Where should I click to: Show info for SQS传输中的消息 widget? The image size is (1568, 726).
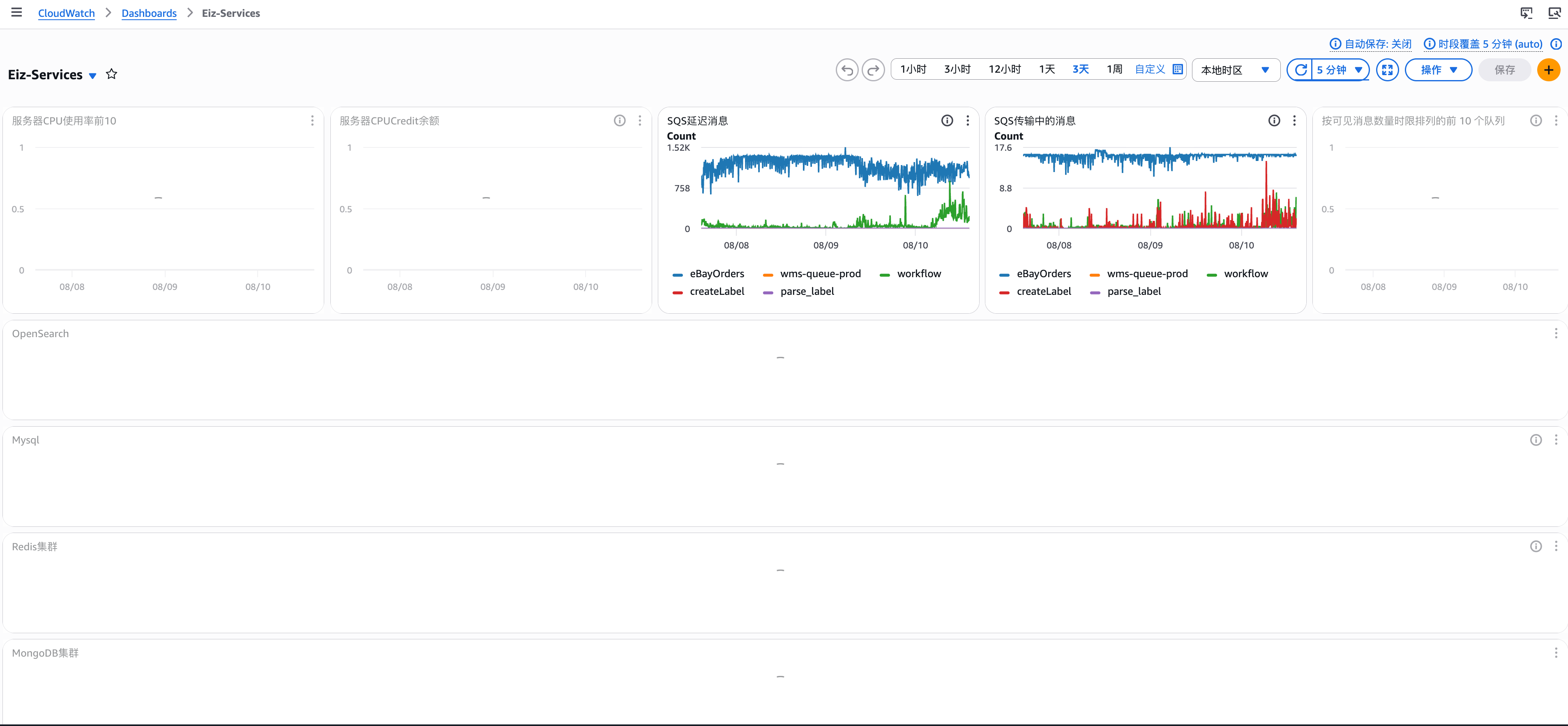[1274, 120]
